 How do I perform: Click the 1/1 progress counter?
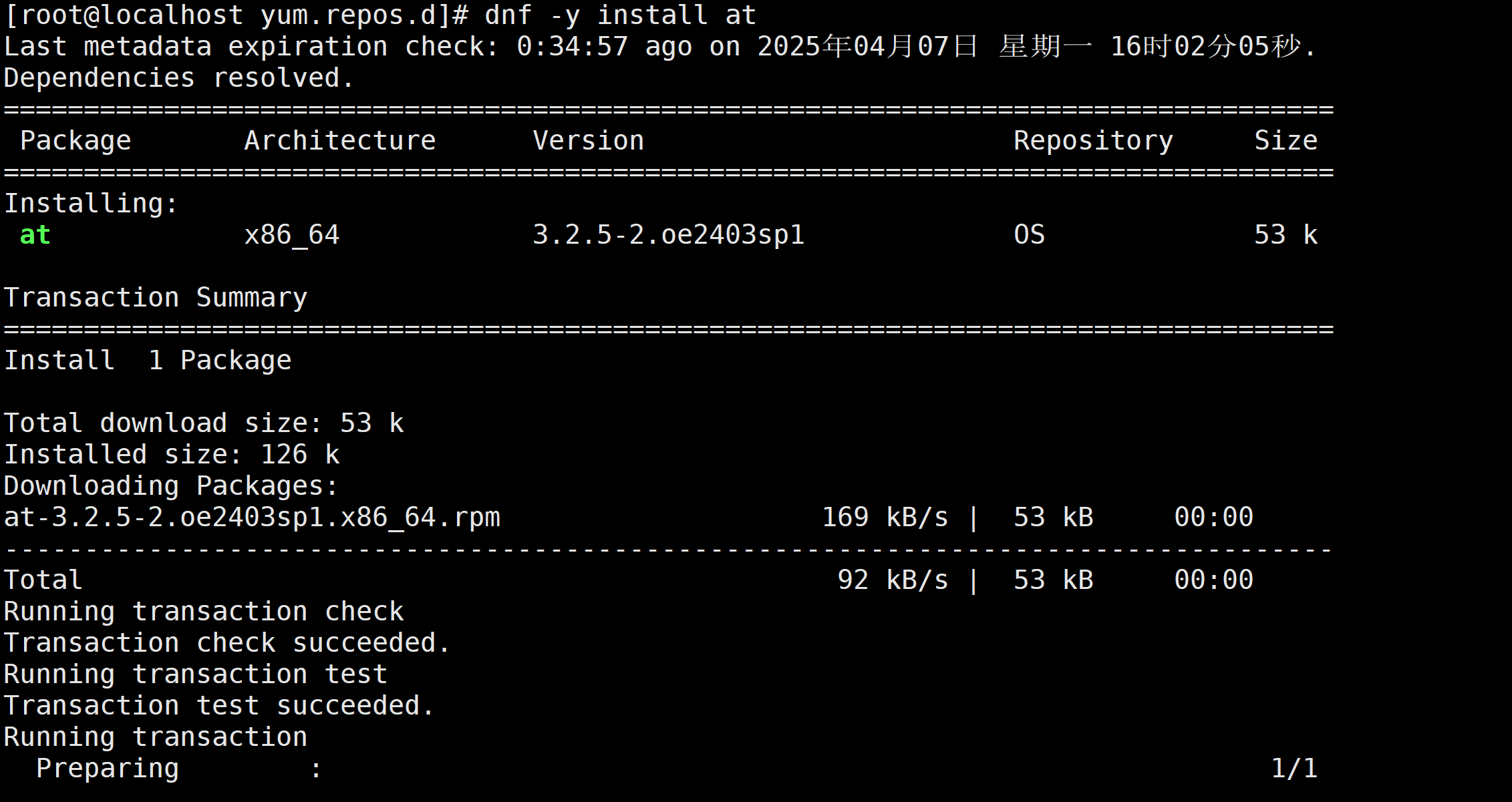[x=1294, y=769]
